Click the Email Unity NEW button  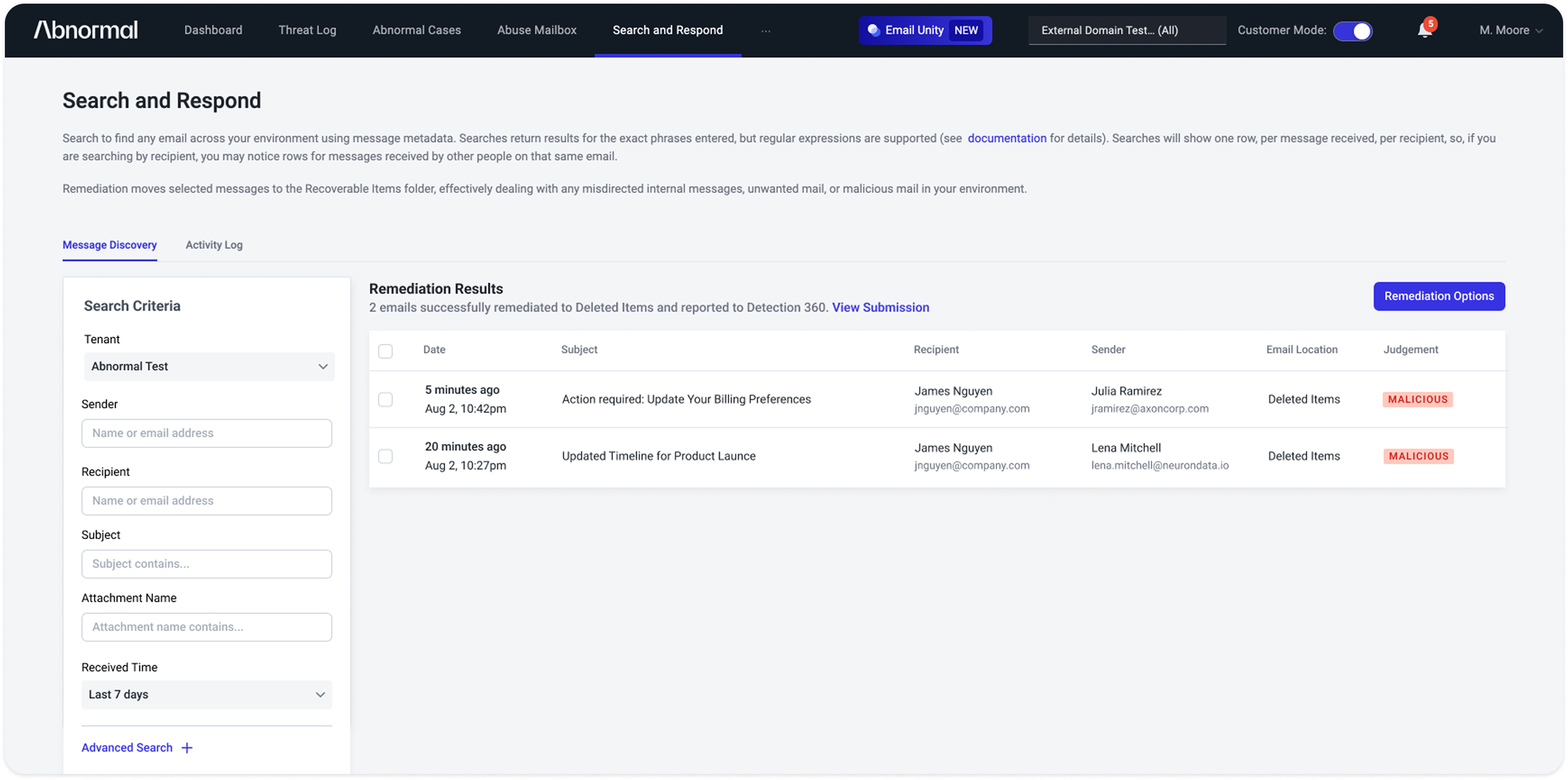pos(925,30)
